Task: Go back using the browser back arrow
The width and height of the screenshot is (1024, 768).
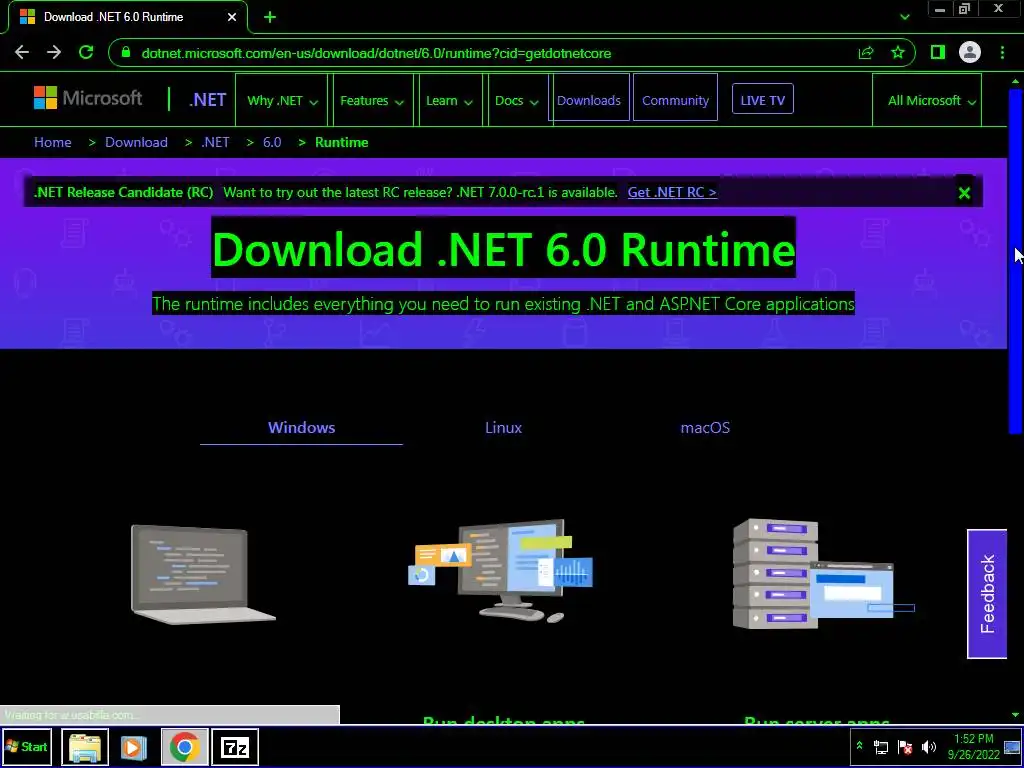Action: [22, 53]
